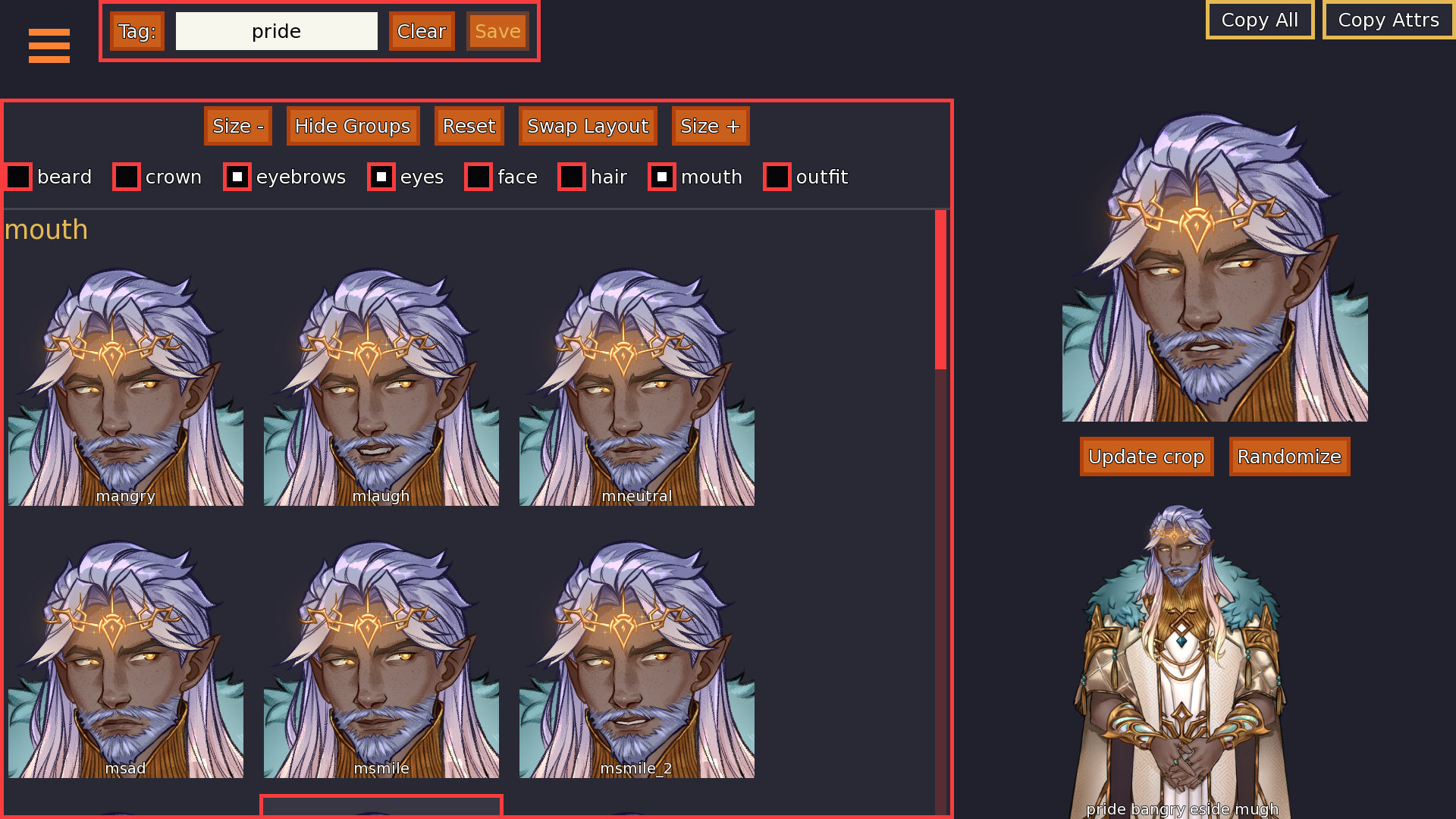Click Copy All button
Viewport: 1456px width, 819px height.
coord(1260,20)
